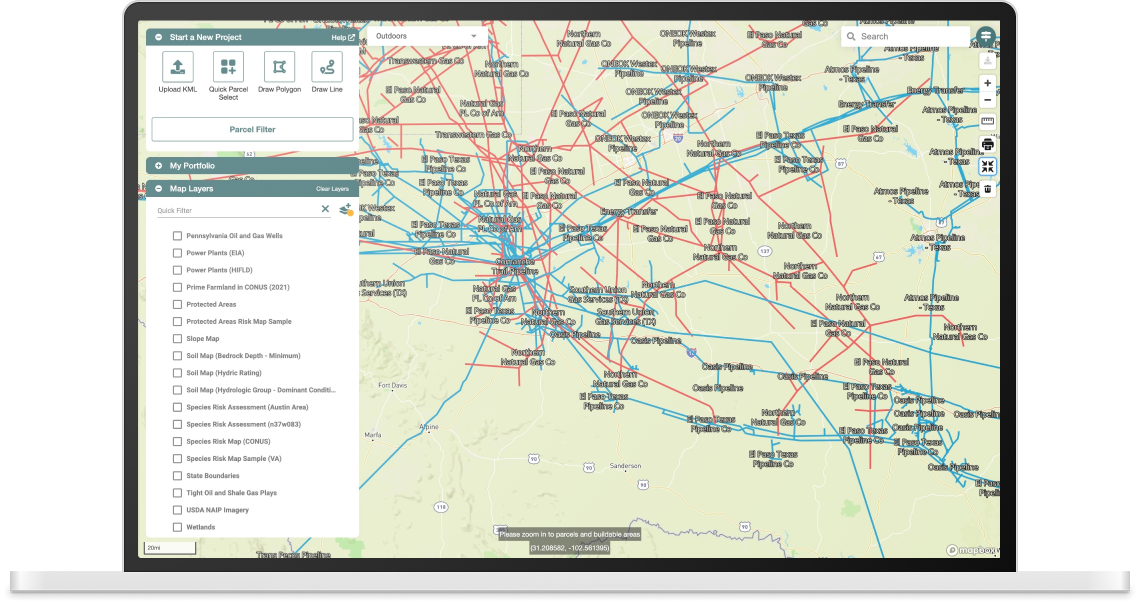
Task: Click the Upload KML label
Action: [x=178, y=90]
